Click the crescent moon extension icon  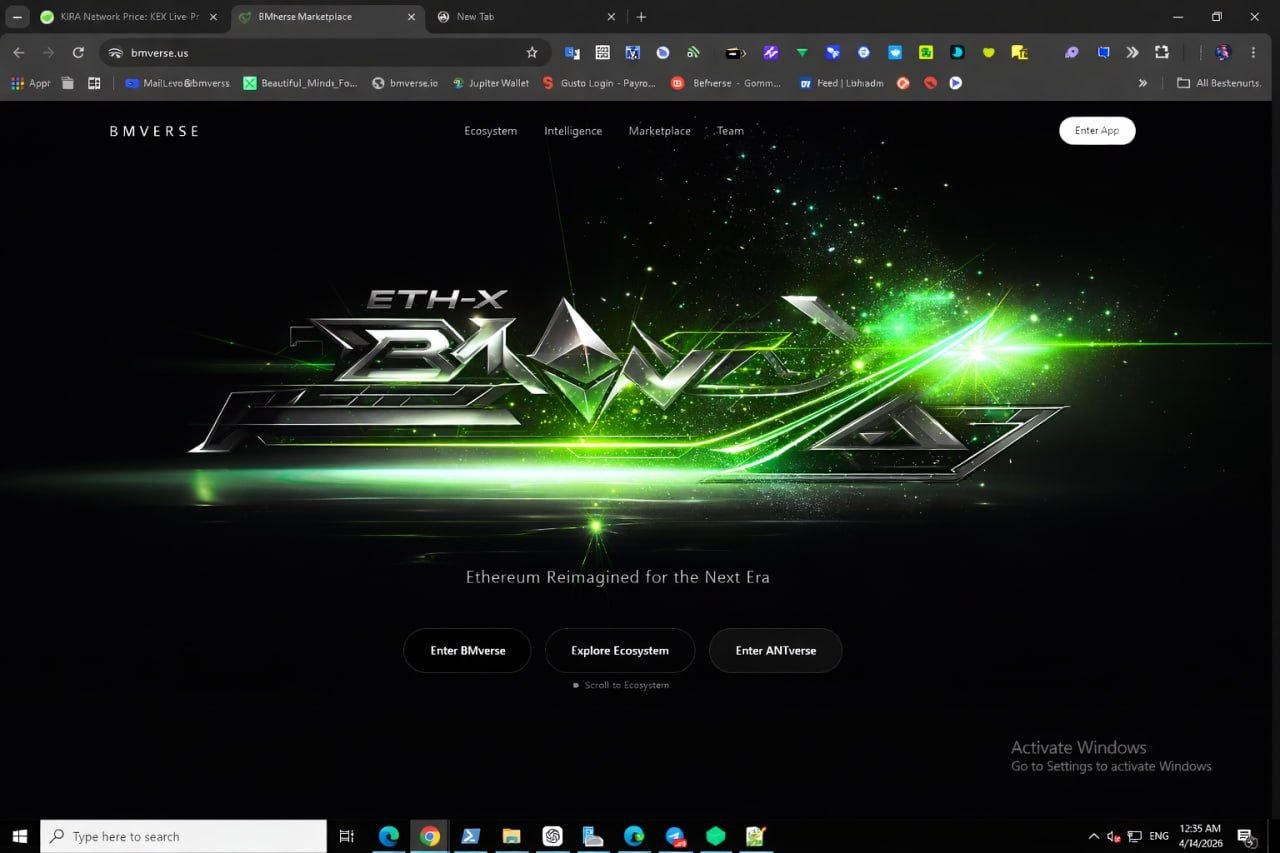pyautogui.click(x=957, y=53)
